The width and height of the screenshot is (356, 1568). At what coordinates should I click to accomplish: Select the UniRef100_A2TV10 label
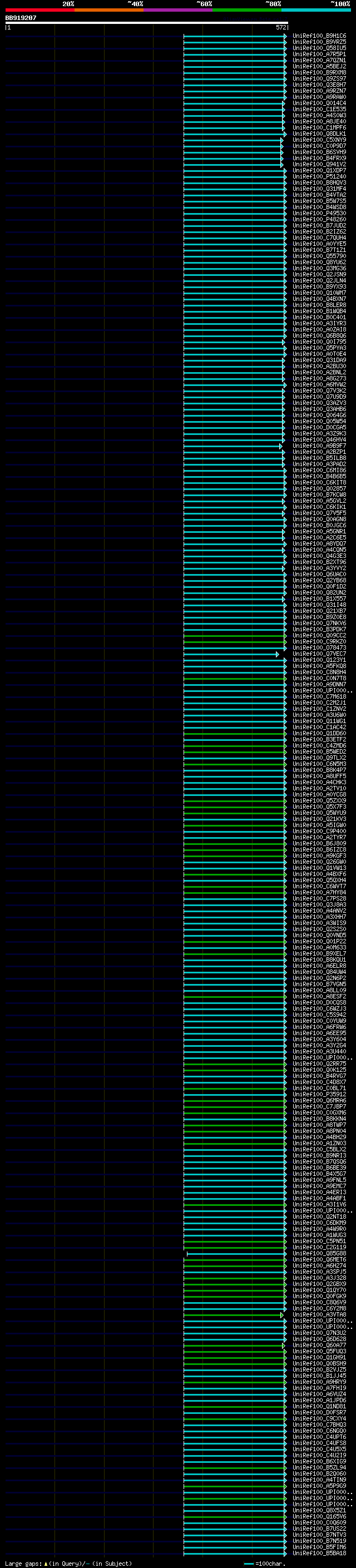[x=319, y=788]
